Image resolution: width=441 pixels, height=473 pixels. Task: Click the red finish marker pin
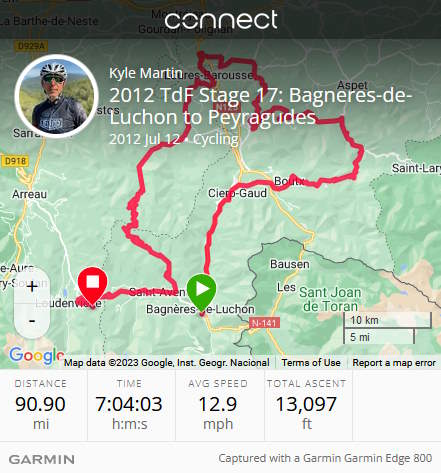click(92, 286)
